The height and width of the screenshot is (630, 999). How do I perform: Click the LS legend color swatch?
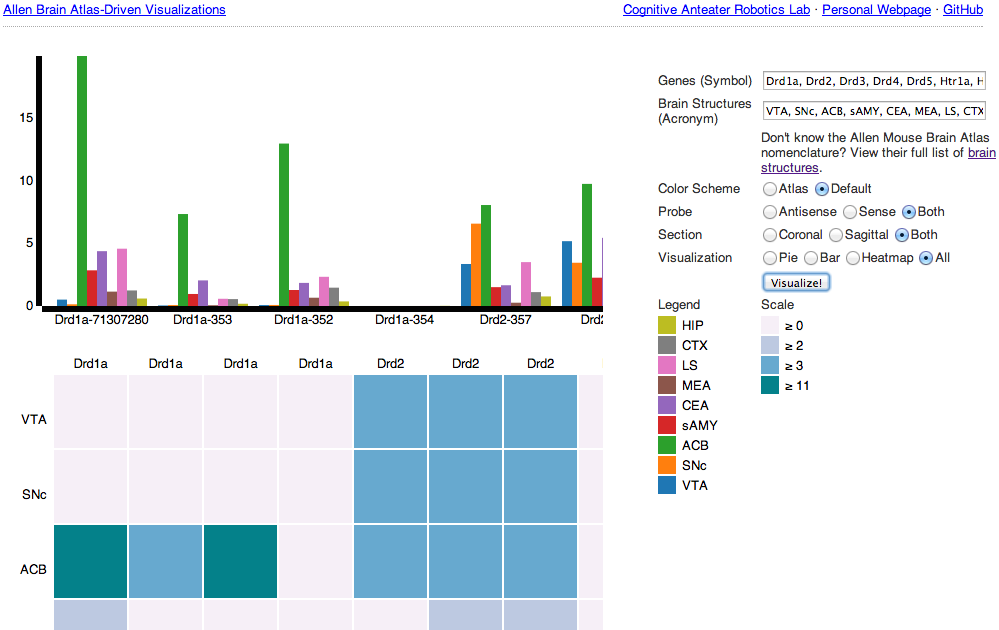(666, 365)
